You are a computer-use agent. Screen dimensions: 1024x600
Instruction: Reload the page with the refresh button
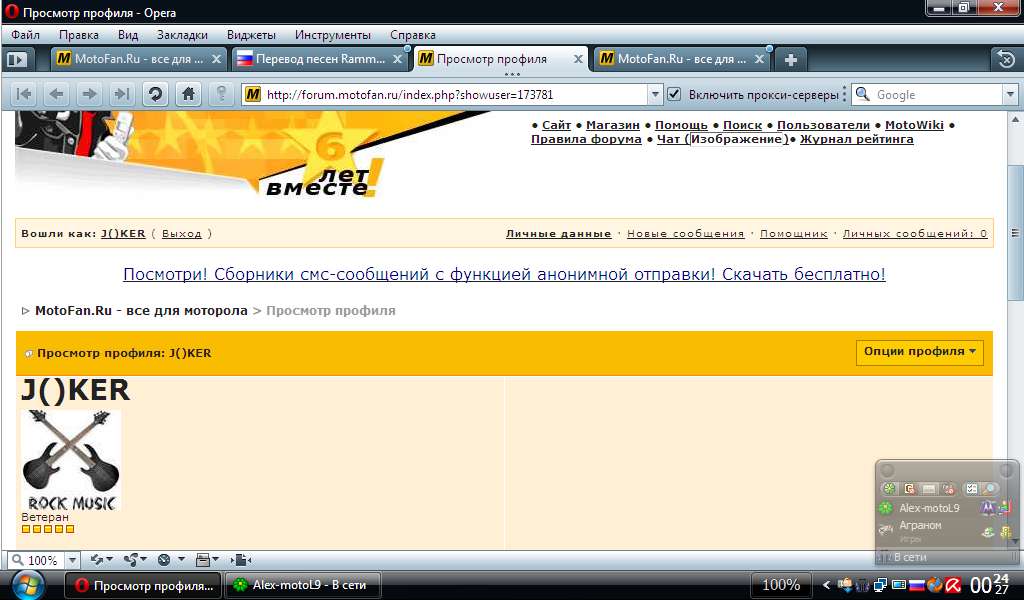click(155, 95)
